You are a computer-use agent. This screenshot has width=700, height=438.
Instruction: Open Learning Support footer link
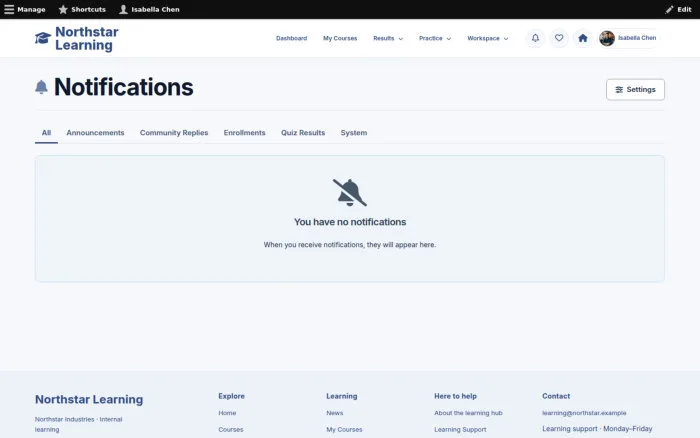[460, 430]
